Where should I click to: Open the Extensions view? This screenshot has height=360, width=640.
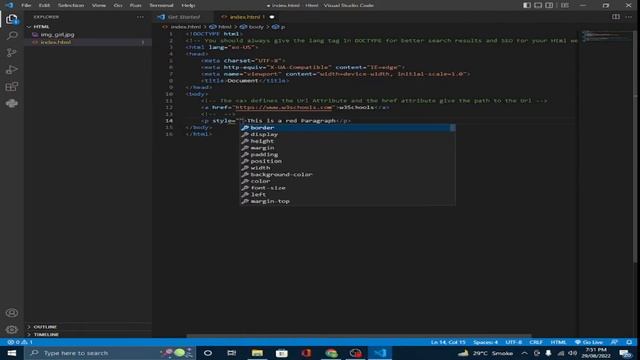pos(12,87)
